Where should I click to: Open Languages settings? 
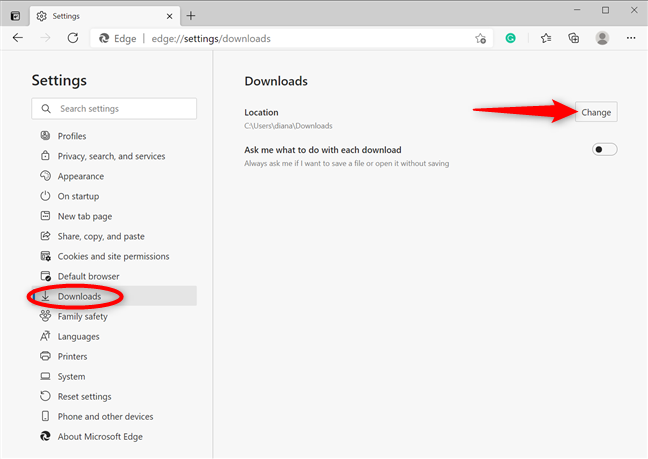114,336
